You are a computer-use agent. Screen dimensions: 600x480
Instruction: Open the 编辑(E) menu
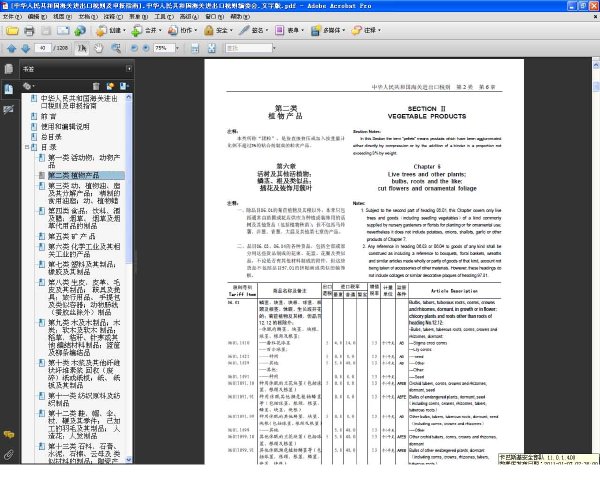point(37,17)
